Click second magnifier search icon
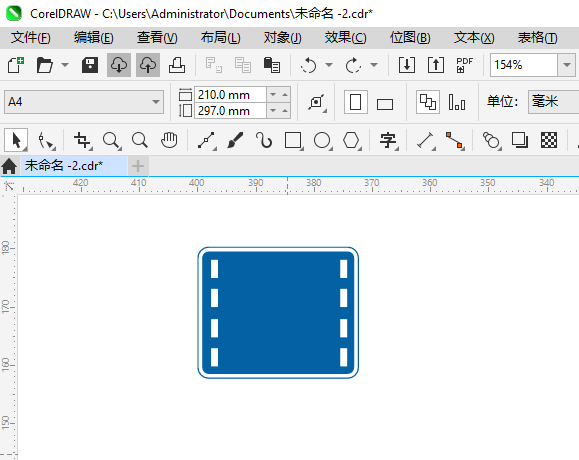This screenshot has width=579, height=460. click(140, 141)
